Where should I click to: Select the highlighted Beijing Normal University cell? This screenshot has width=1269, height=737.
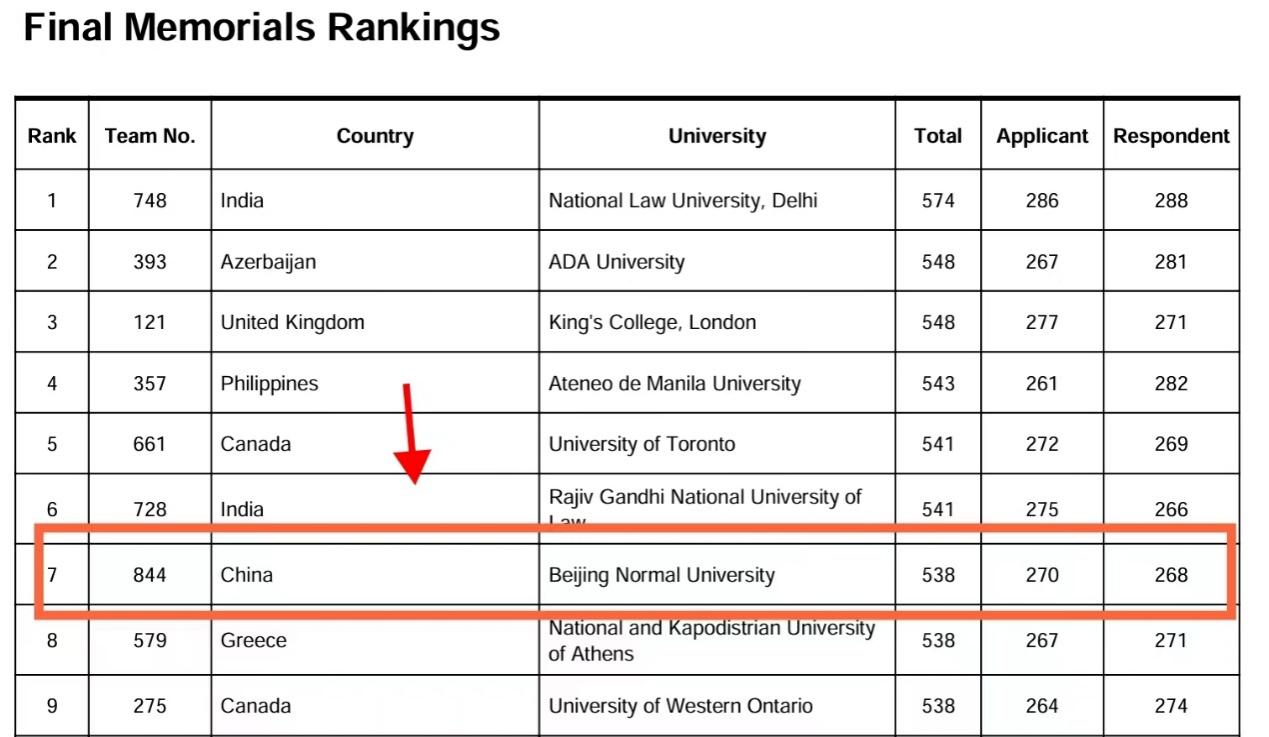click(x=662, y=575)
